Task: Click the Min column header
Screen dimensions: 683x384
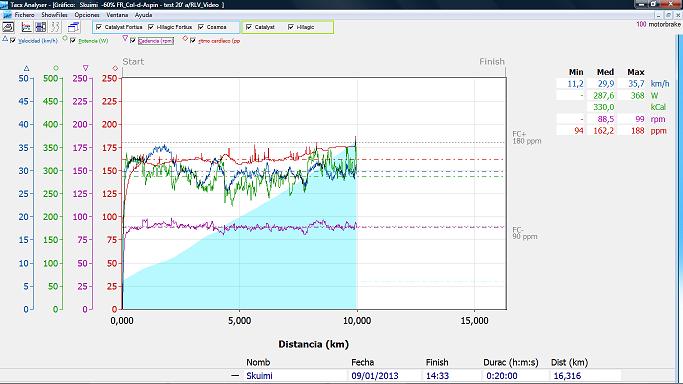Action: point(576,72)
